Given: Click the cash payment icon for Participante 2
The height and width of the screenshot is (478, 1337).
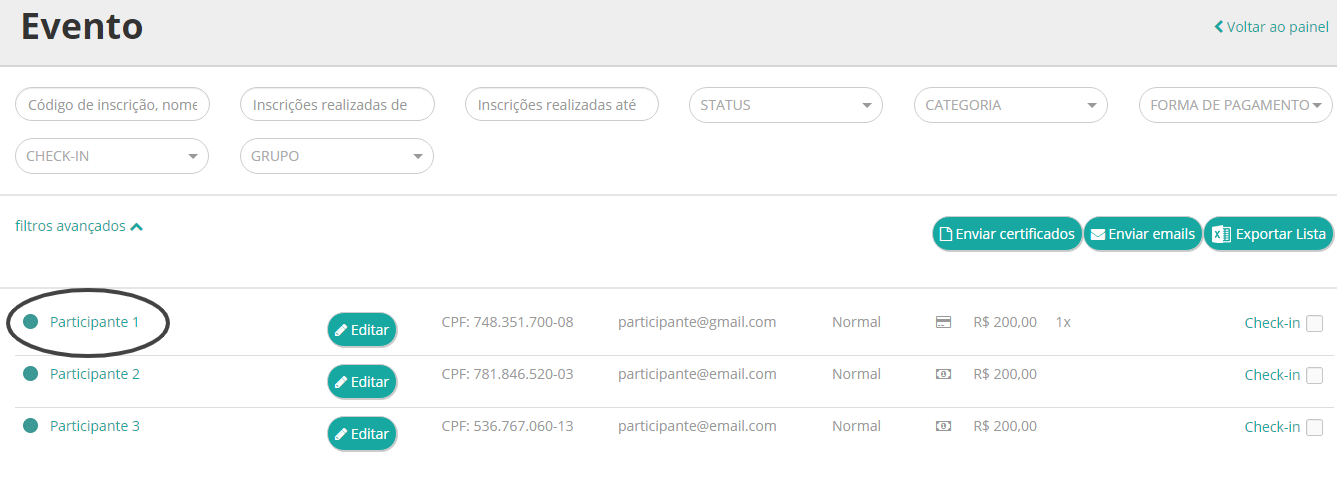Looking at the screenshot, I should pyautogui.click(x=943, y=374).
